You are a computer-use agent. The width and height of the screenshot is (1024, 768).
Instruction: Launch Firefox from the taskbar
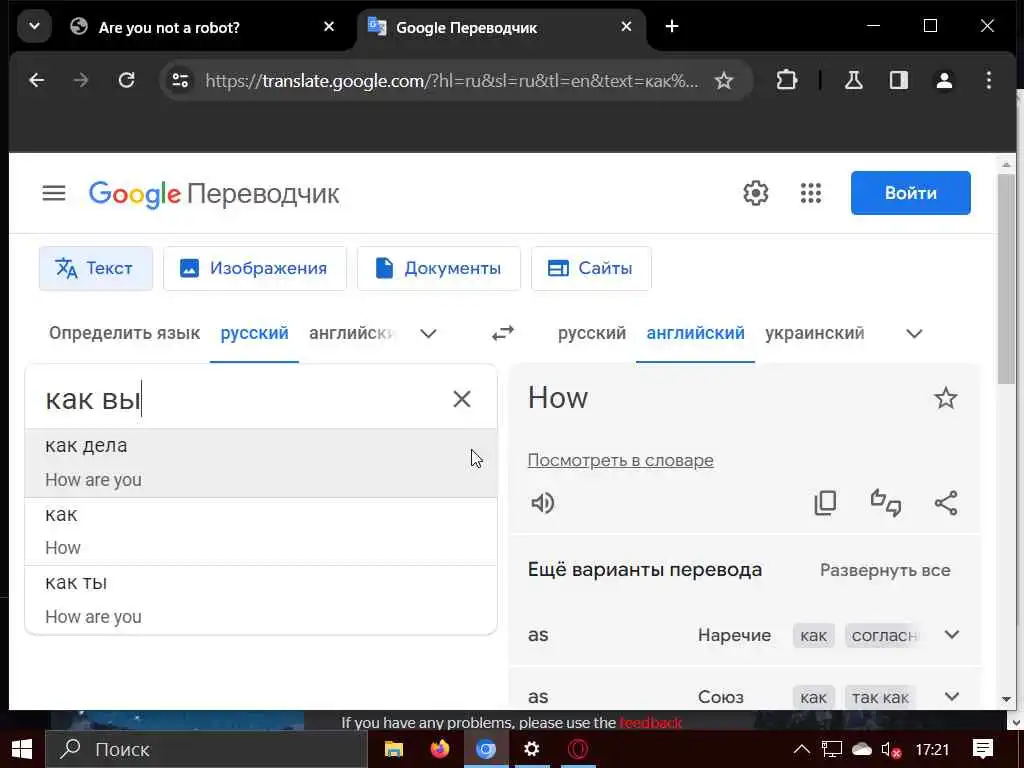(440, 749)
